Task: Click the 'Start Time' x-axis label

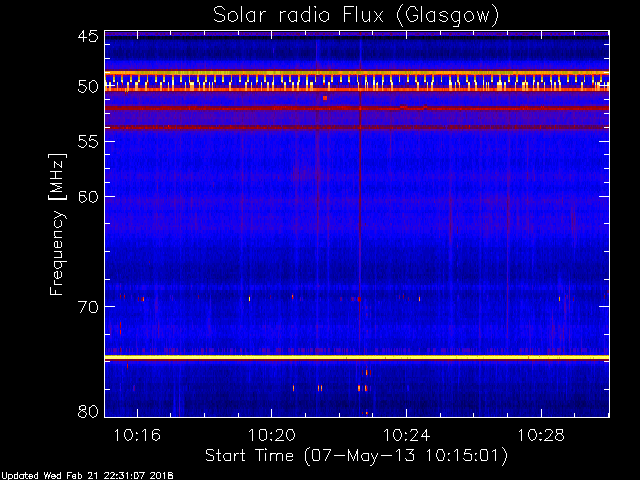Action: [x=356, y=455]
